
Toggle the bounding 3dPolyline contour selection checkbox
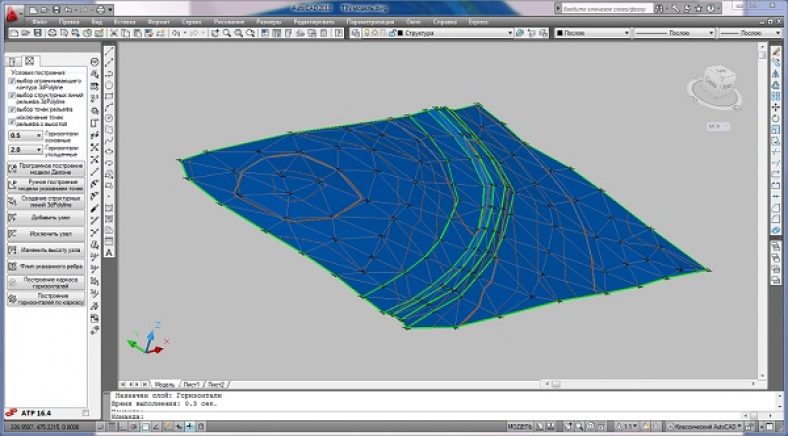click(x=12, y=82)
